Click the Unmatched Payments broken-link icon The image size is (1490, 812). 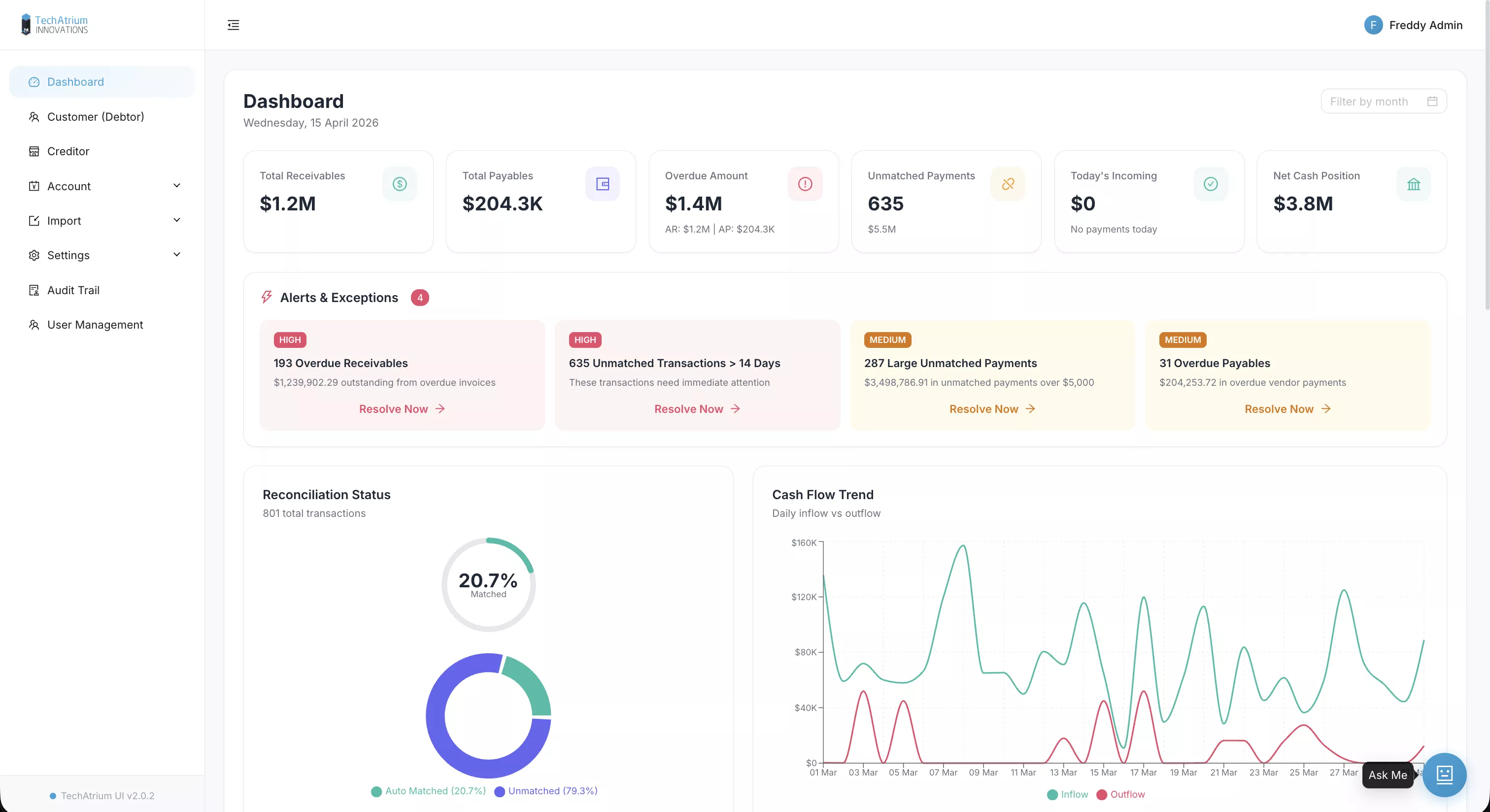click(1008, 184)
